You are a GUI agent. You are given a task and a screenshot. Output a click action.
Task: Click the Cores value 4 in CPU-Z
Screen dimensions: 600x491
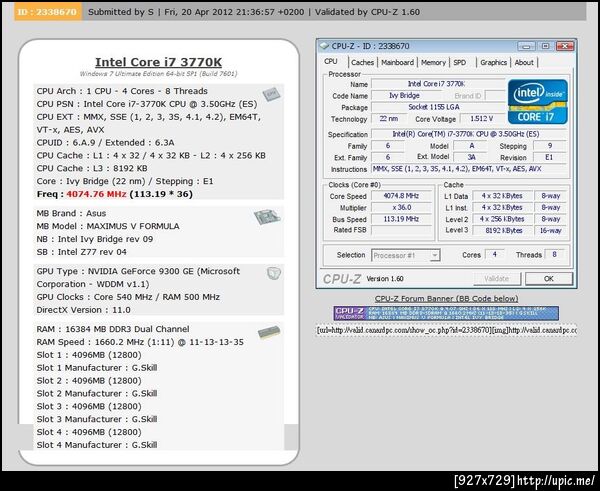[494, 254]
